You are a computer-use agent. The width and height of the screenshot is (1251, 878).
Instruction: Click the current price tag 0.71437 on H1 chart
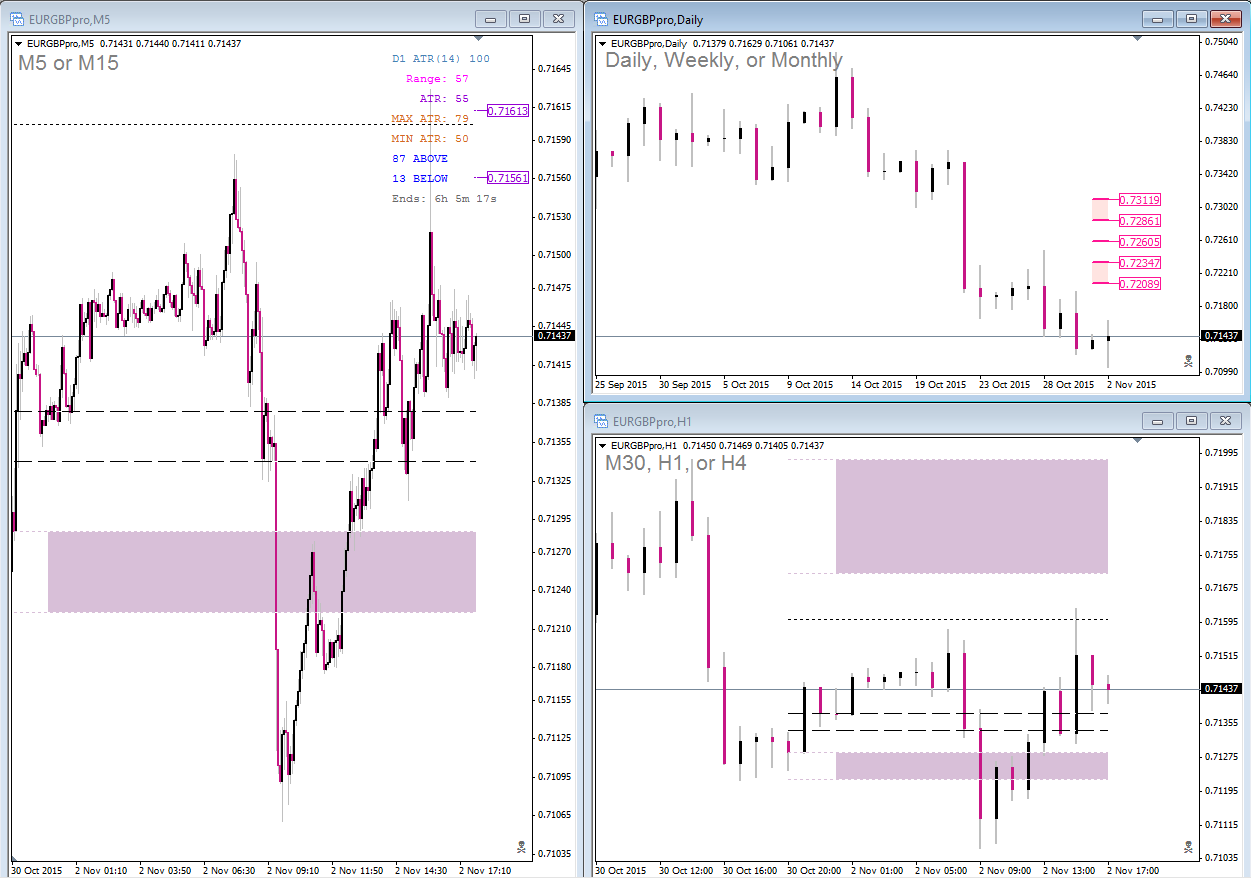[x=1222, y=689]
